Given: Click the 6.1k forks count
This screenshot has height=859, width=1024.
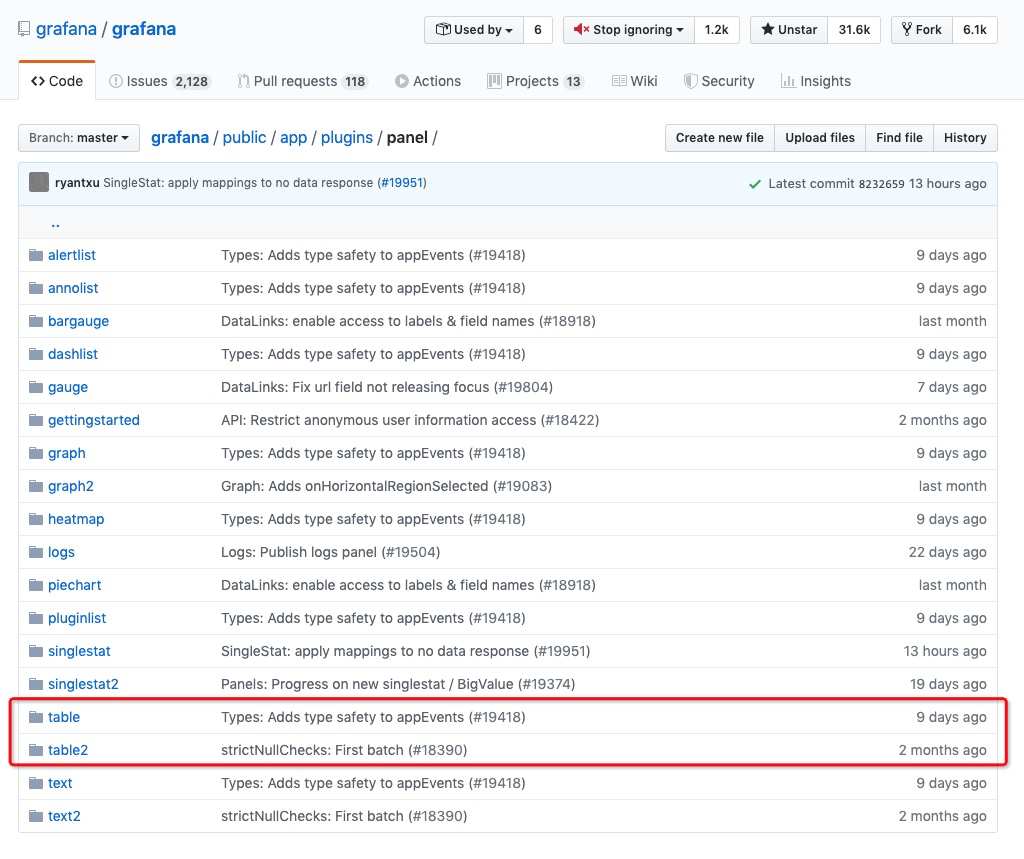Looking at the screenshot, I should point(974,30).
